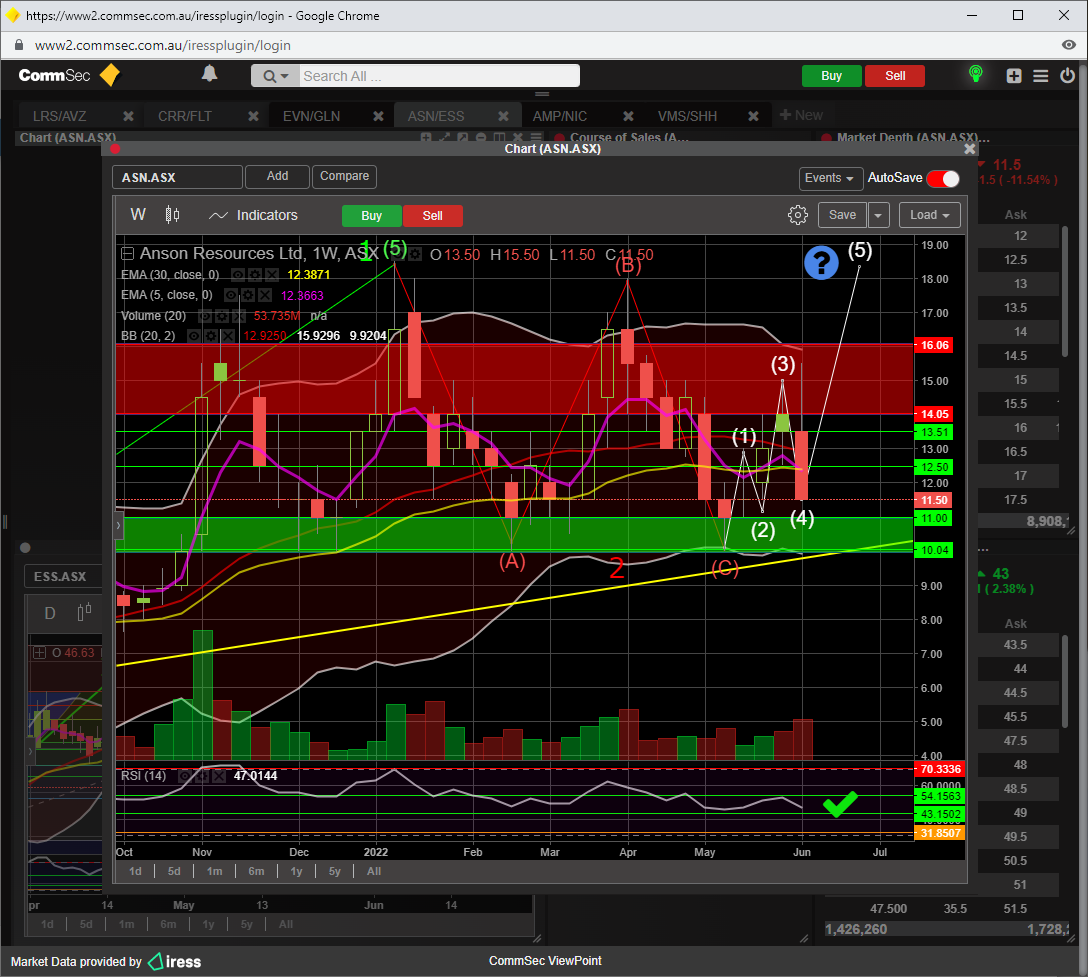The height and width of the screenshot is (977, 1088).
Task: Click the power logout icon
Action: [1067, 76]
